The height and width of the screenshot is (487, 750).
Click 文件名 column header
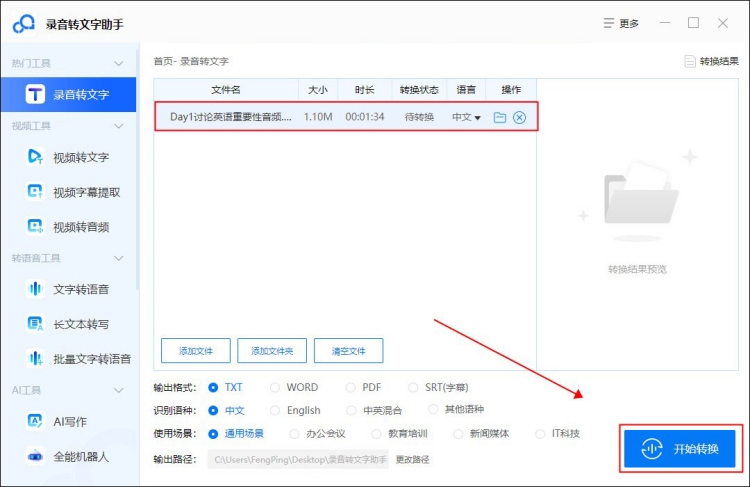pyautogui.click(x=226, y=90)
